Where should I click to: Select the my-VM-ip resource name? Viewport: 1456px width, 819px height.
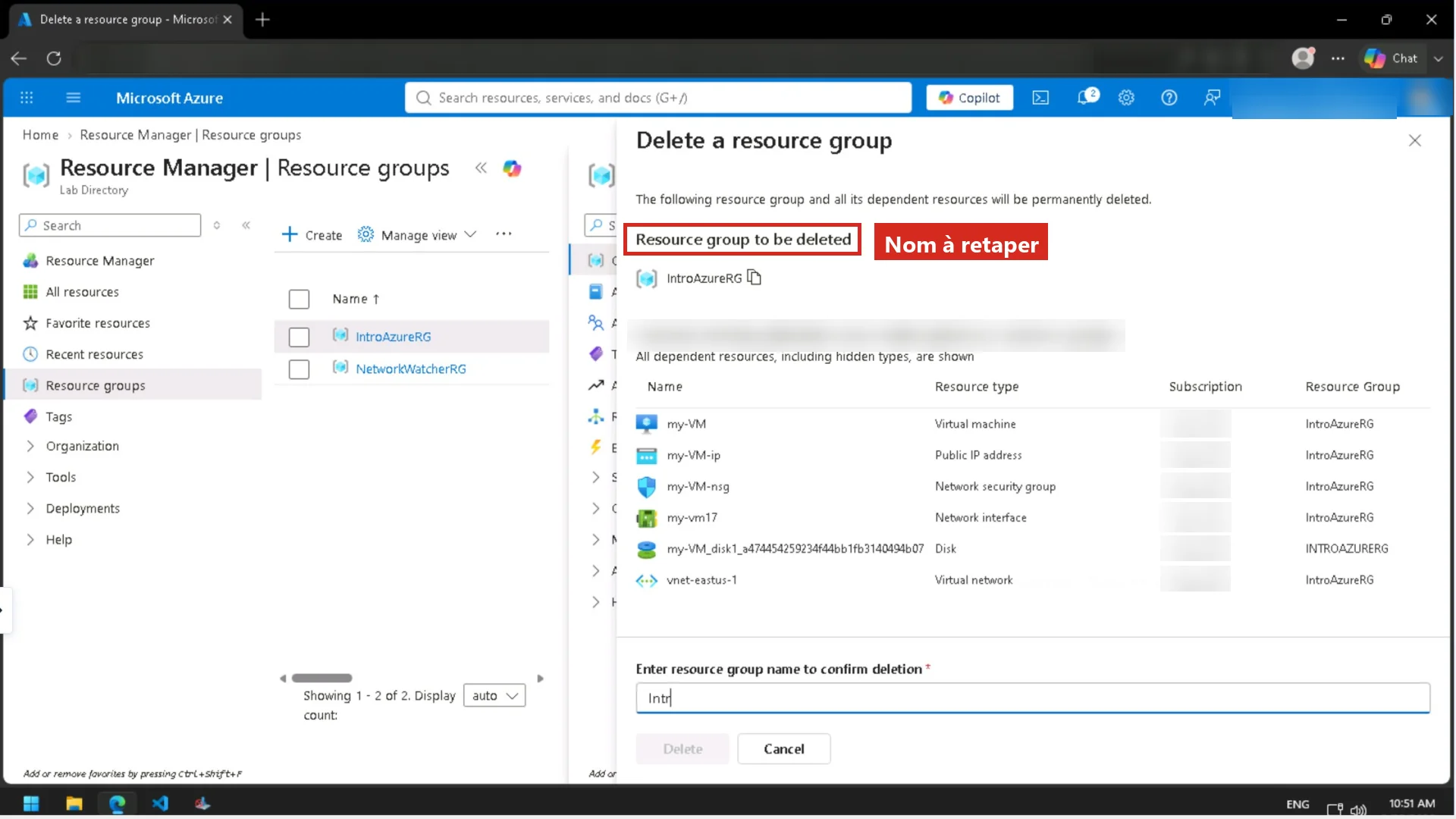click(x=693, y=455)
